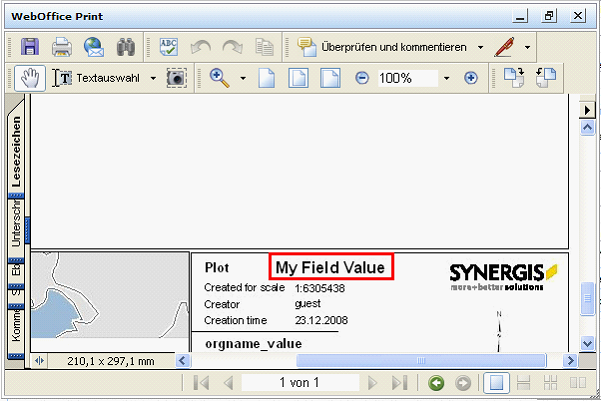Screen dimensions: 601x401
Task: Click the fit page icon
Action: 298,78
